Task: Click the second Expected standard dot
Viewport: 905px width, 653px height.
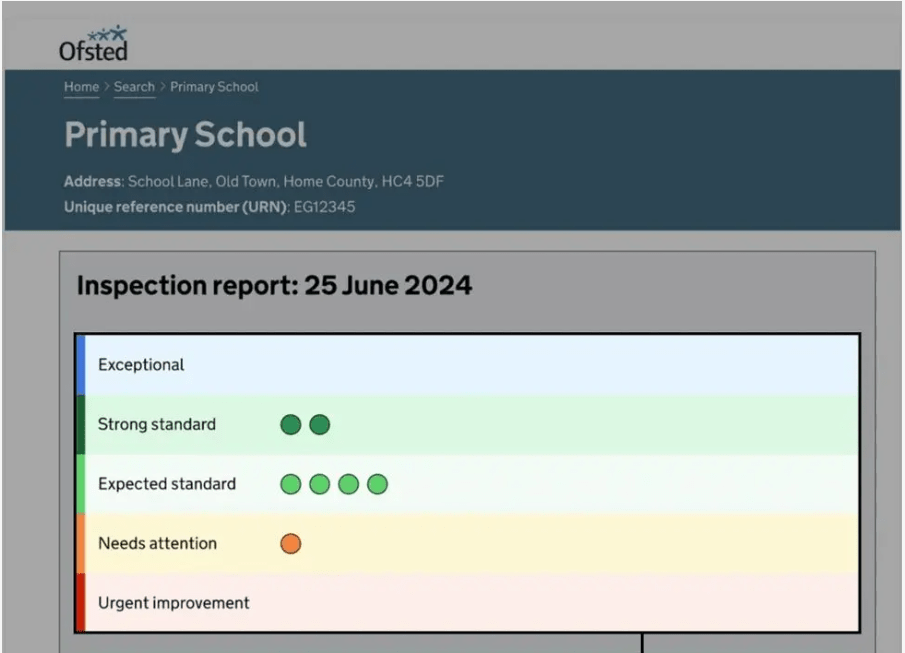Action: 319,485
